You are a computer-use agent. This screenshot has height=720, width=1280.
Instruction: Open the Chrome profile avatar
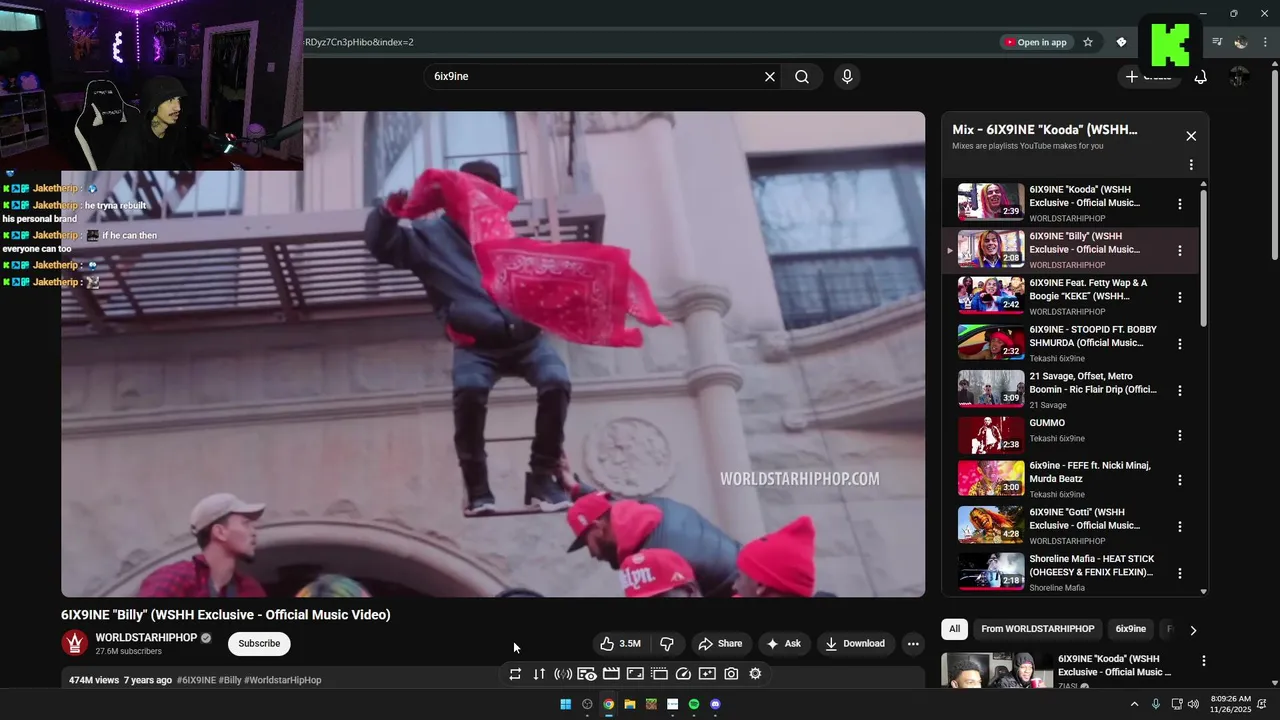pyautogui.click(x=1241, y=42)
